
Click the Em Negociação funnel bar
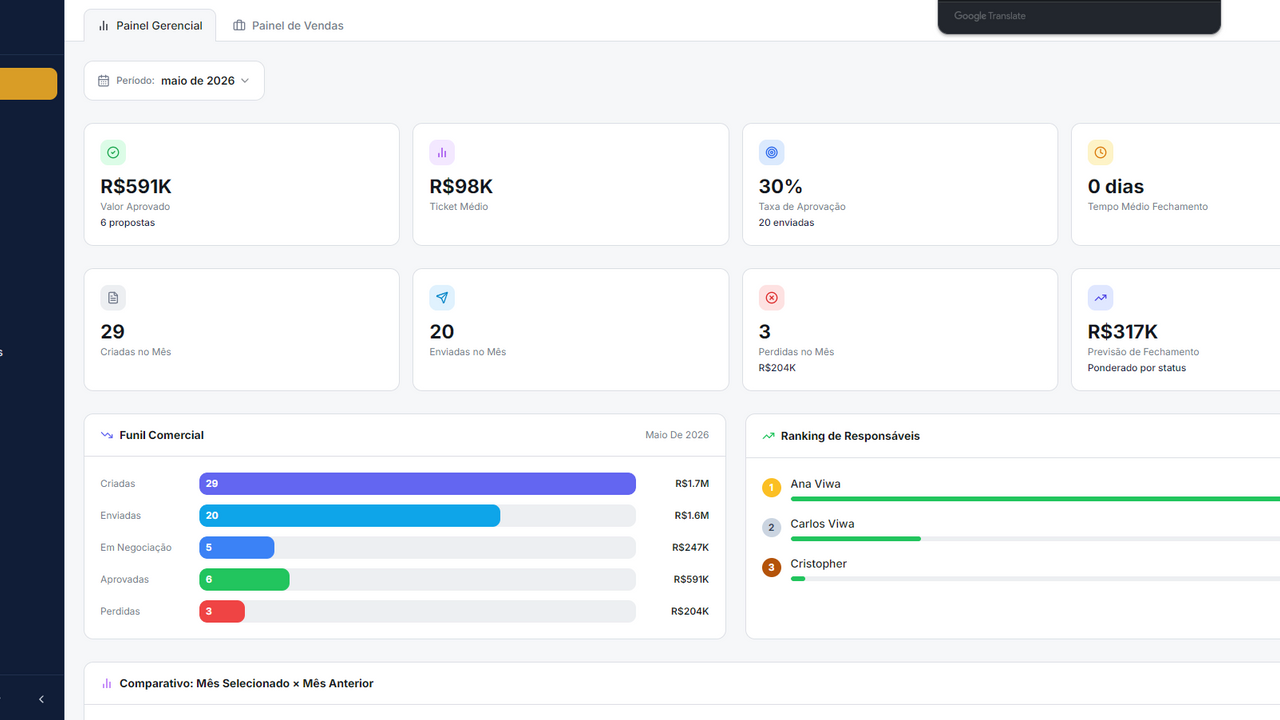coord(236,548)
